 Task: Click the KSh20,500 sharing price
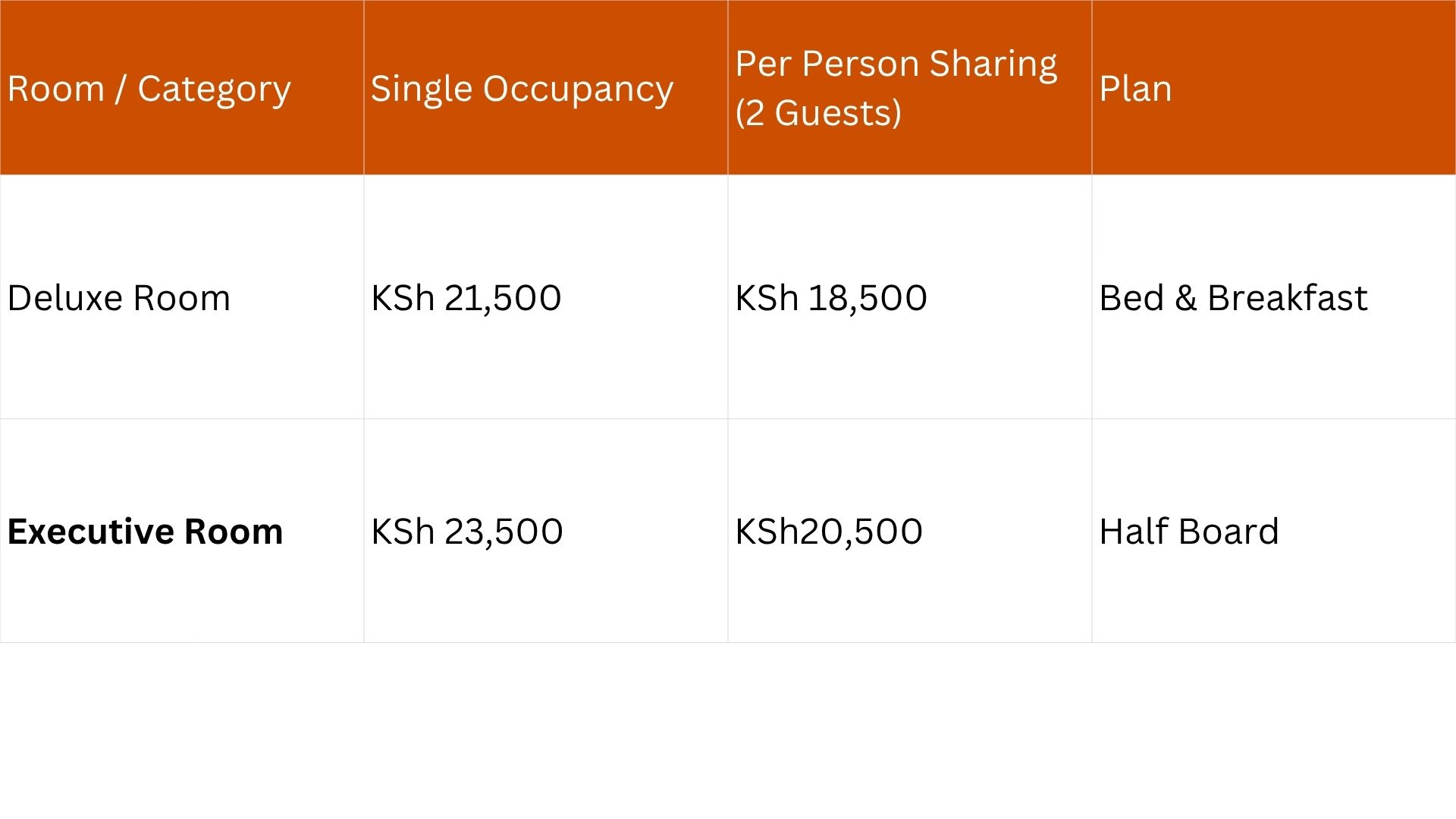[x=828, y=532]
